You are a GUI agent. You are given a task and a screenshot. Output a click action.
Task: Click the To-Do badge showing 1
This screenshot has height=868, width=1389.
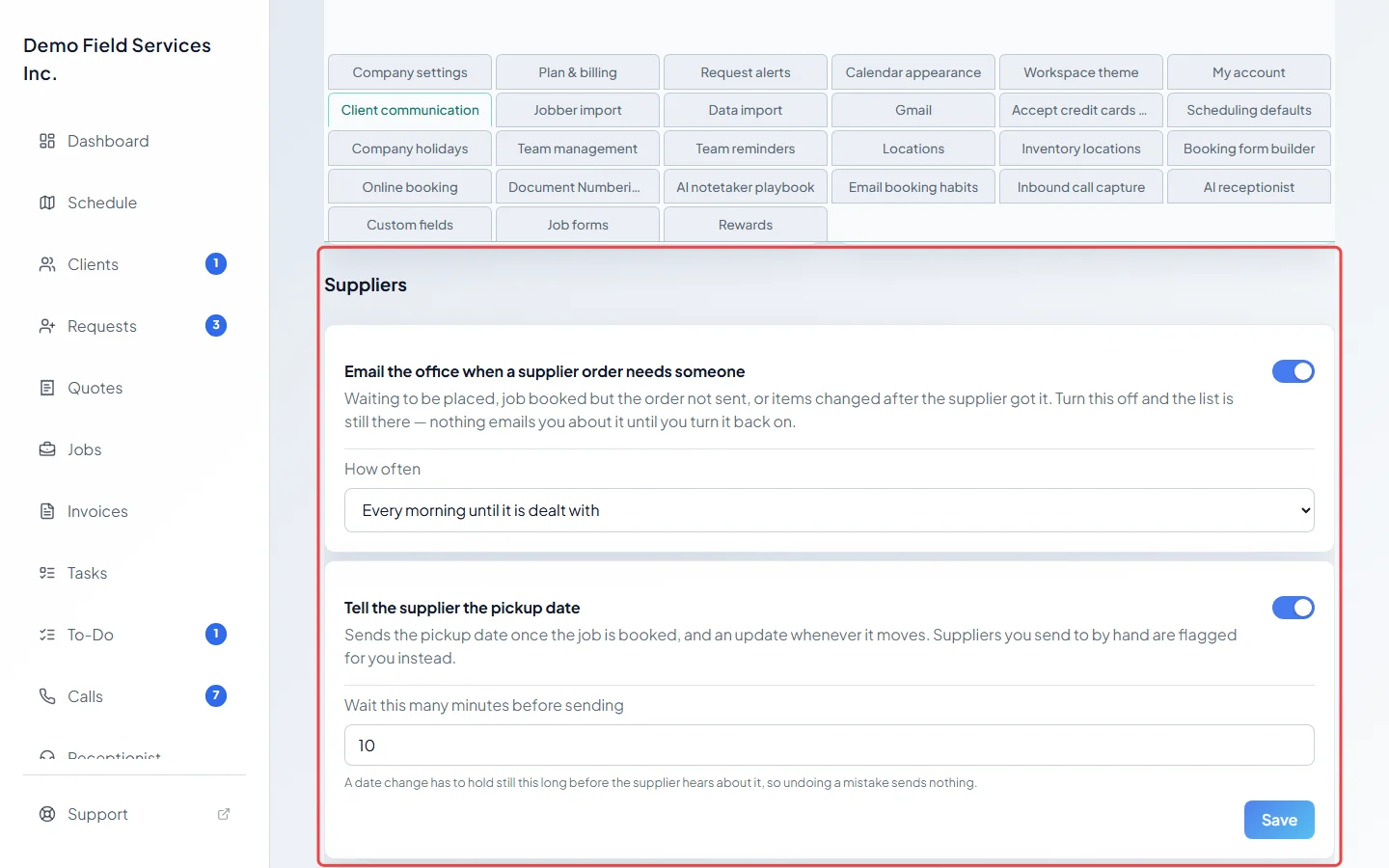[216, 634]
